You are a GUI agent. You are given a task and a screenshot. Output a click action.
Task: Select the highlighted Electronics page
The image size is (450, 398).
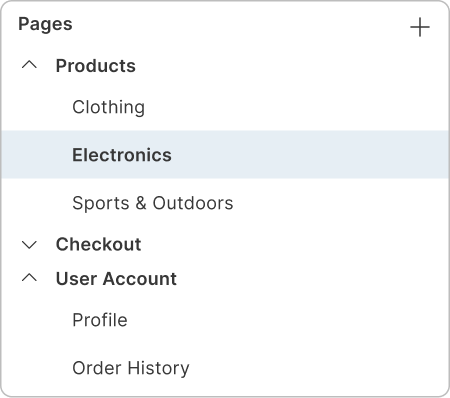pyautogui.click(x=122, y=155)
